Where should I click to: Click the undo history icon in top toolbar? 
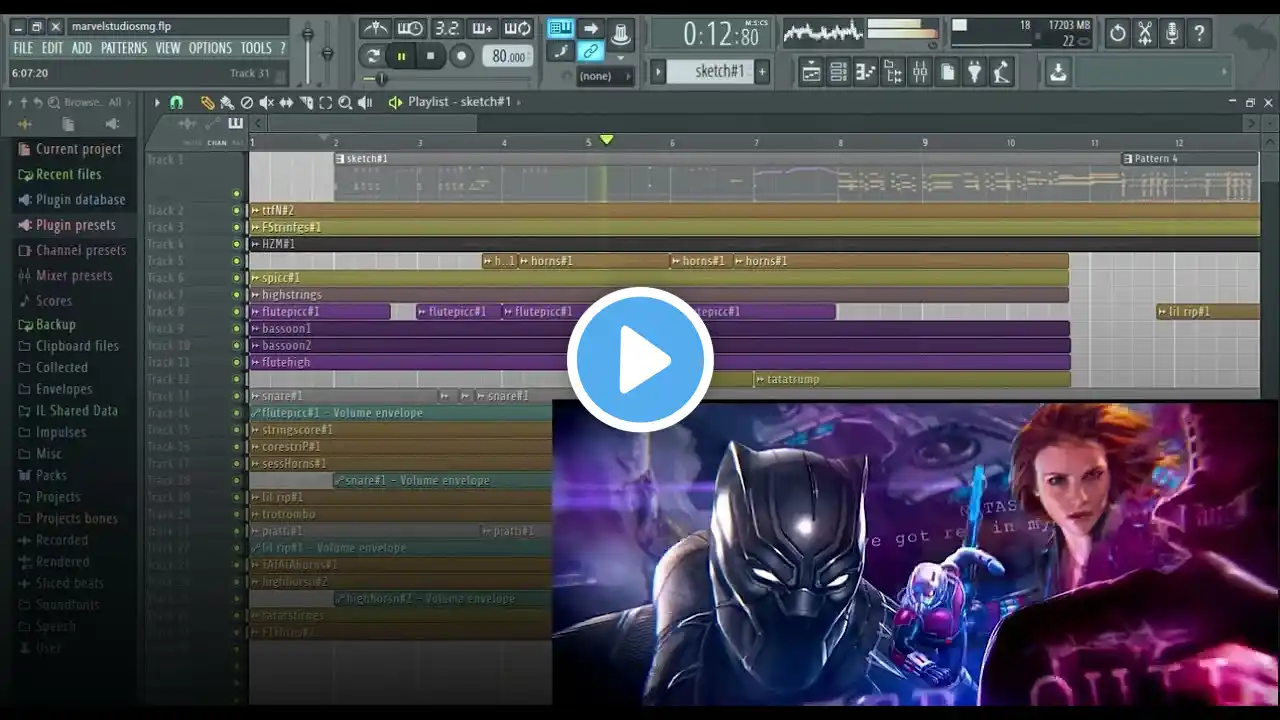click(x=1118, y=33)
